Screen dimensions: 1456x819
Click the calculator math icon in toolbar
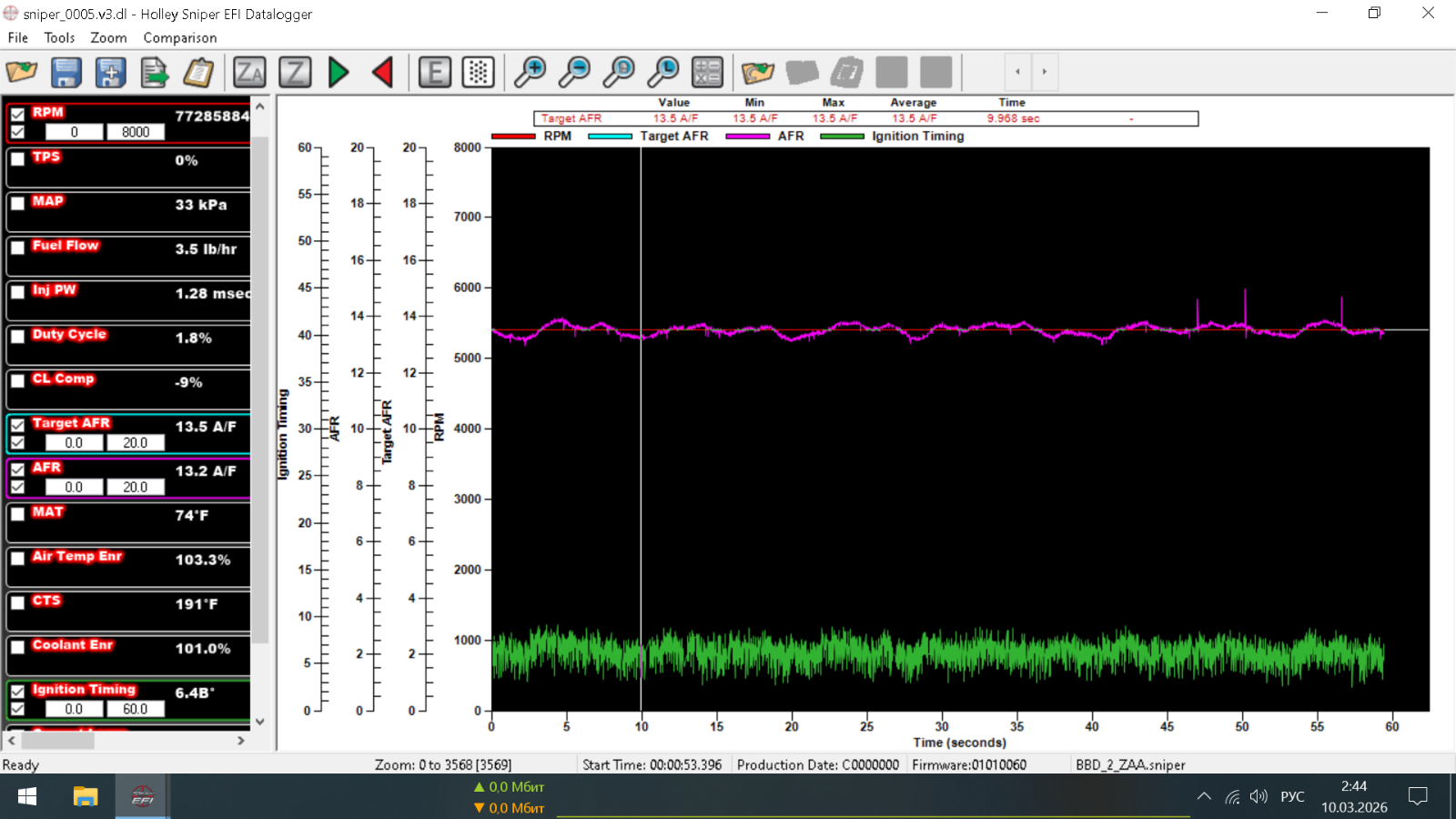(x=707, y=72)
